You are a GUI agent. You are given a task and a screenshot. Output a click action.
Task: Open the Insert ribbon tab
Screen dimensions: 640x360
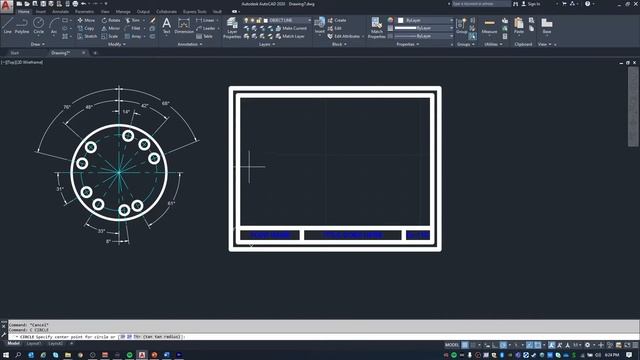tap(41, 12)
